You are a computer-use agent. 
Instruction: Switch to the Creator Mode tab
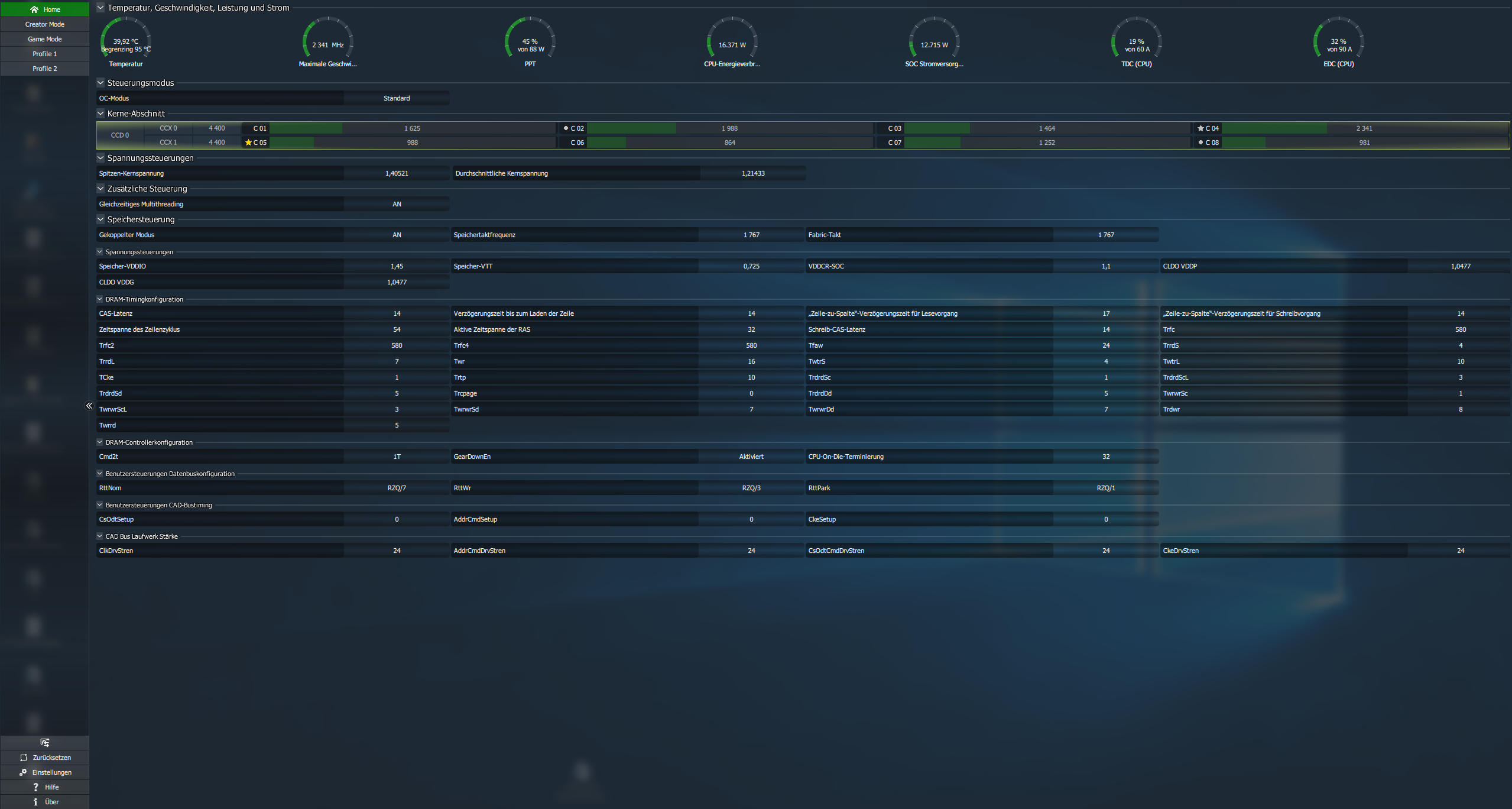(44, 24)
